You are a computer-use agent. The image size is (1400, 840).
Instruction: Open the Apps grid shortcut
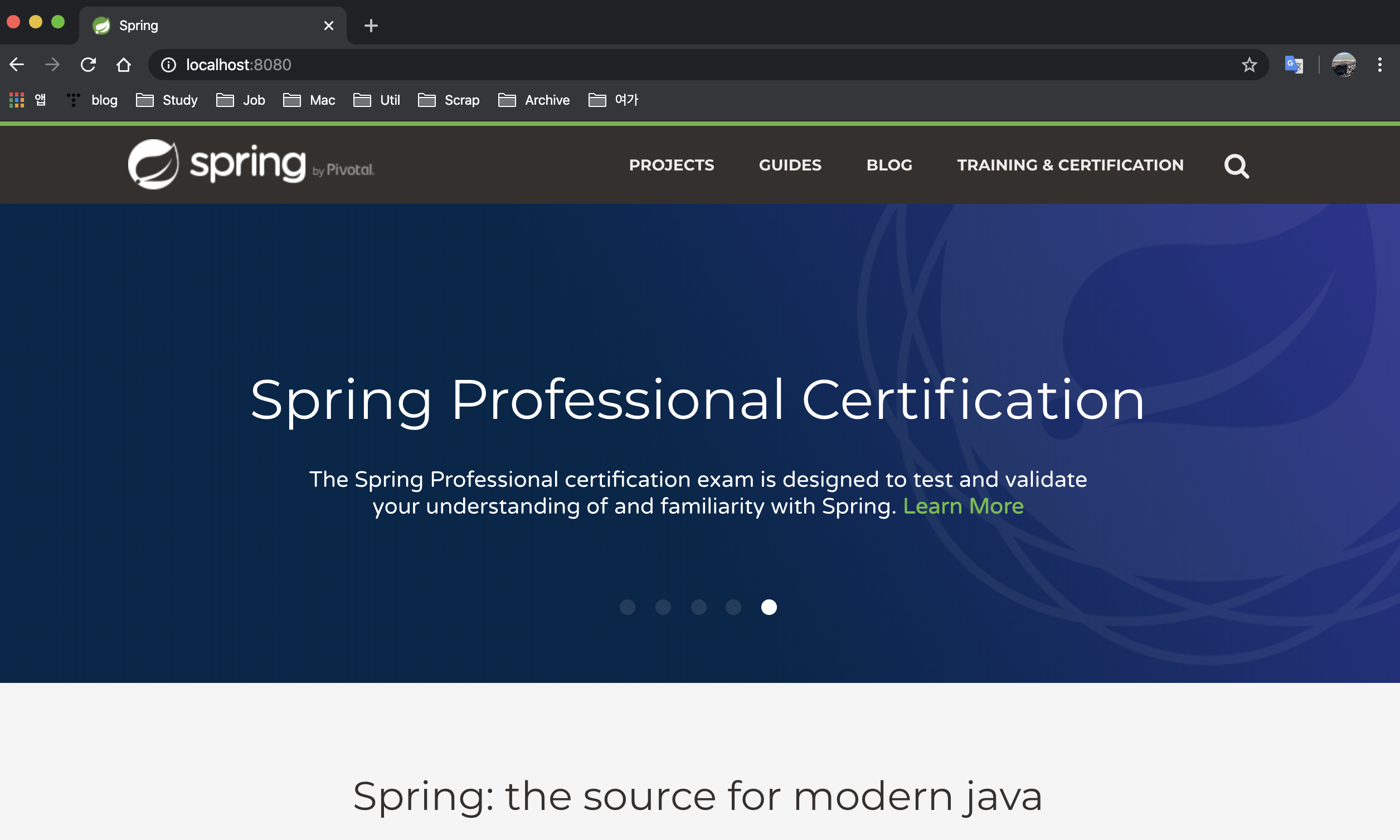[28, 100]
